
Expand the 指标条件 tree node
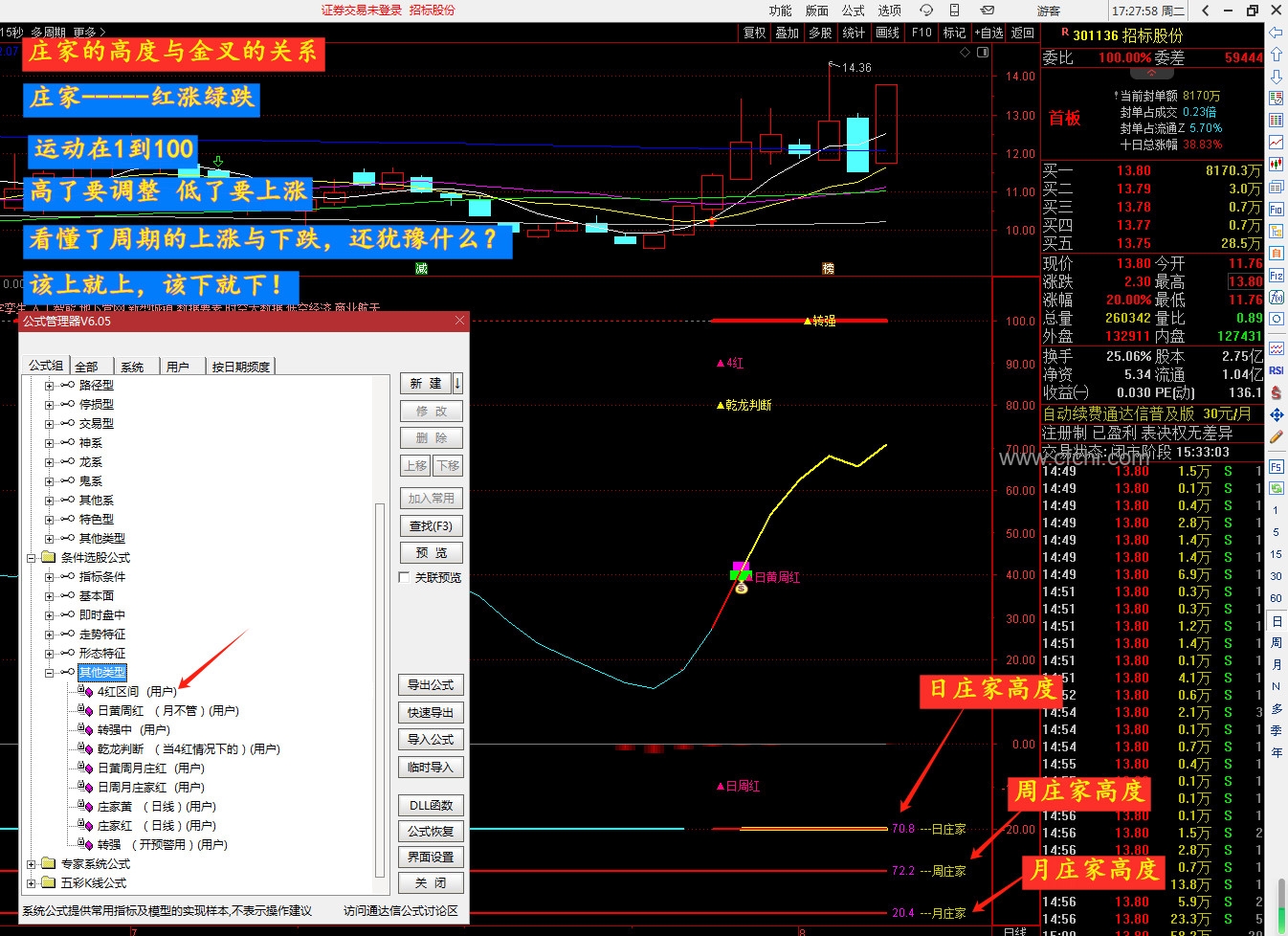(x=49, y=576)
